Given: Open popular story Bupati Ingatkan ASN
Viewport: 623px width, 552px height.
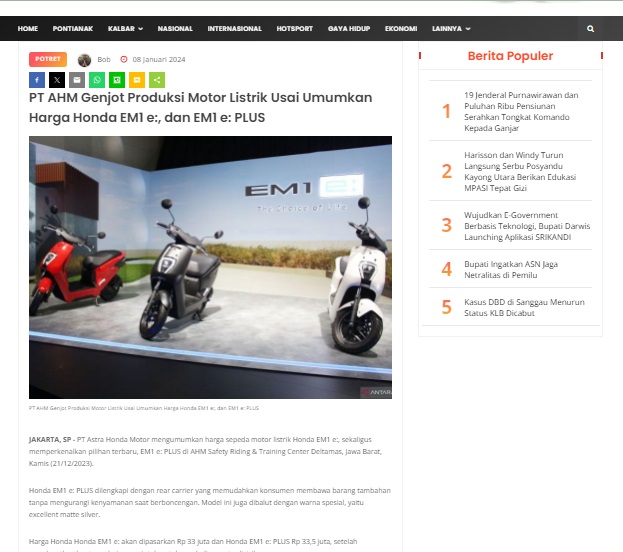Looking at the screenshot, I should tap(511, 269).
